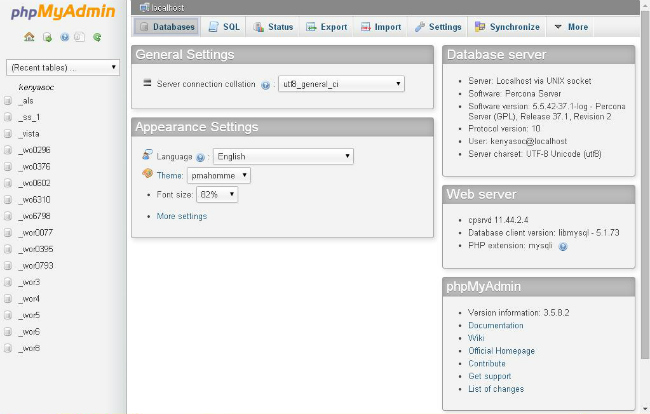Open the Theme dropdown showing pmahomme

point(218,175)
